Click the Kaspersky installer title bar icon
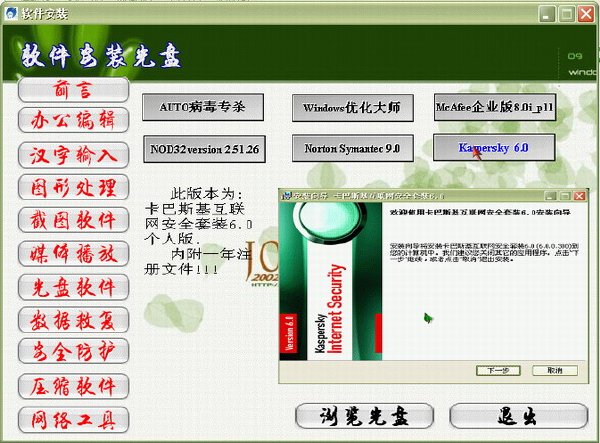Viewport: 600px width, 443px height. 287,196
